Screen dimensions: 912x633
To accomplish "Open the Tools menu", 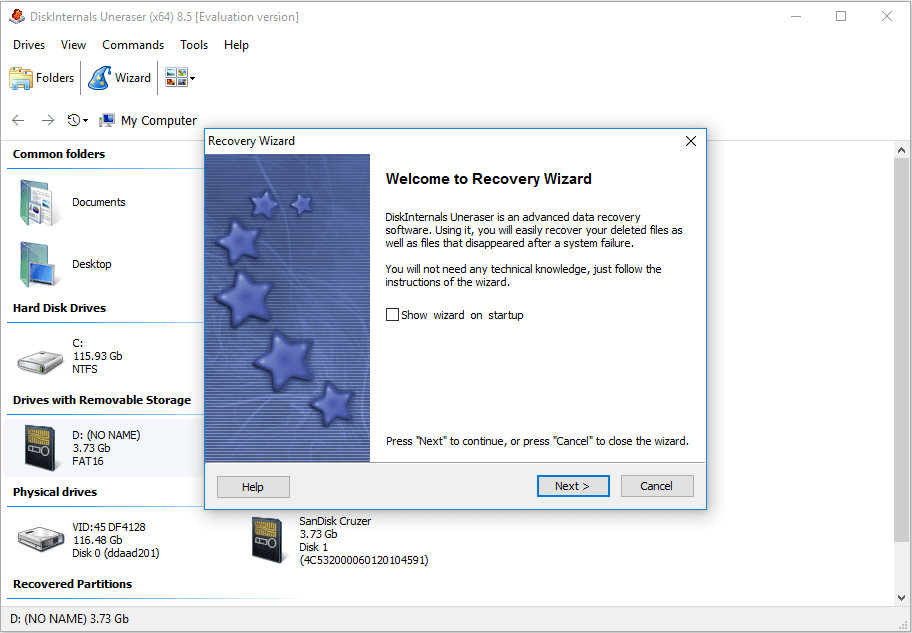I will [x=194, y=45].
